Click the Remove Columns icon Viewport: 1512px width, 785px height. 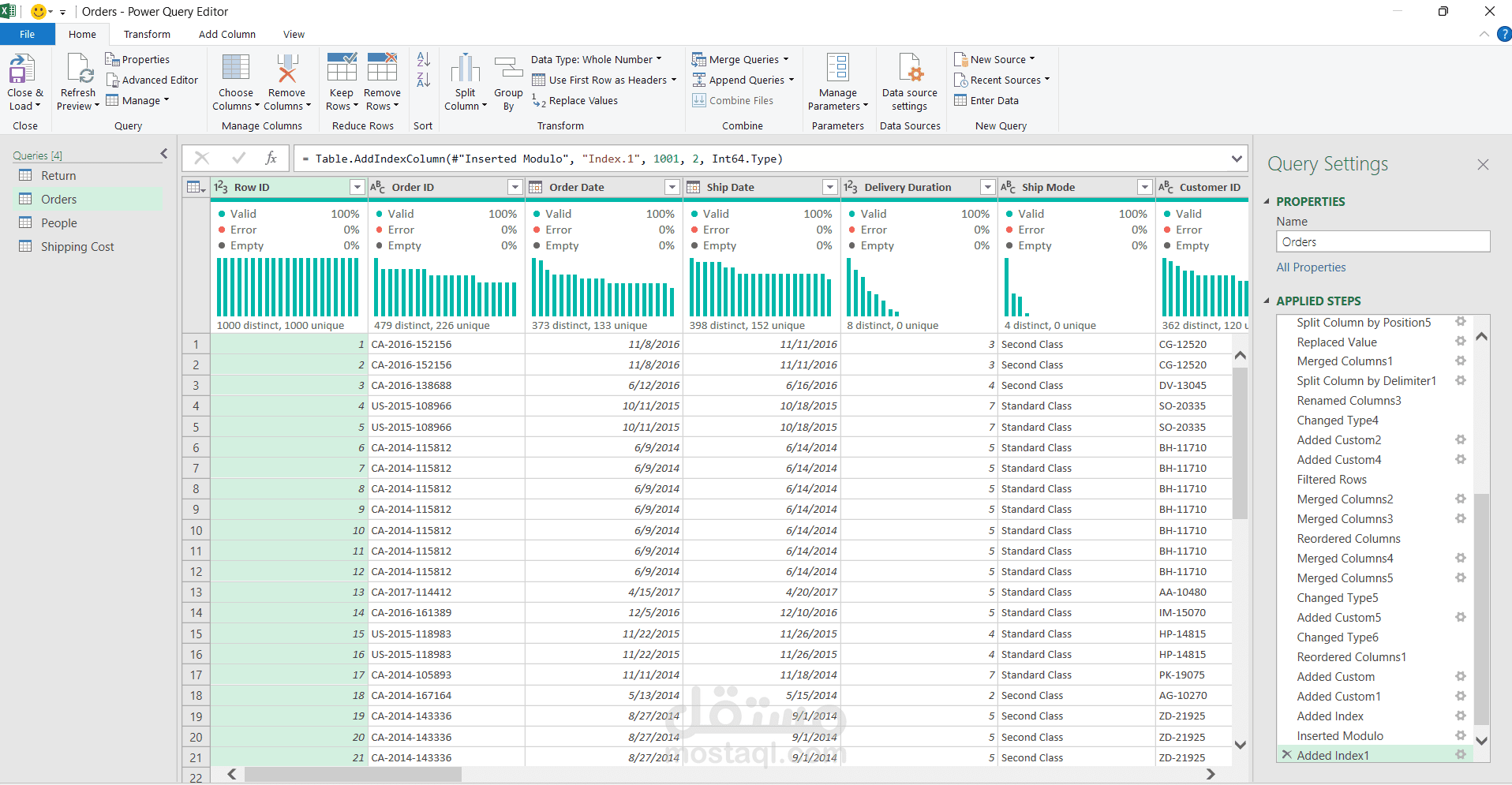pyautogui.click(x=286, y=68)
